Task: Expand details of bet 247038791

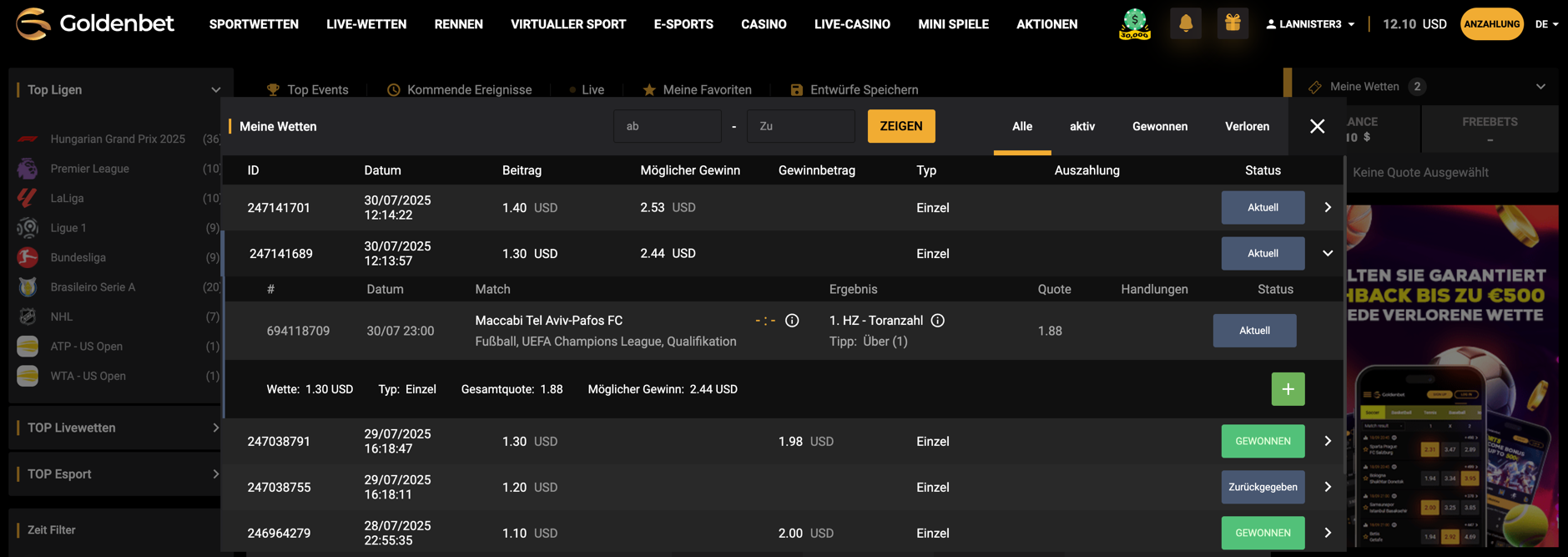Action: 1327,441
